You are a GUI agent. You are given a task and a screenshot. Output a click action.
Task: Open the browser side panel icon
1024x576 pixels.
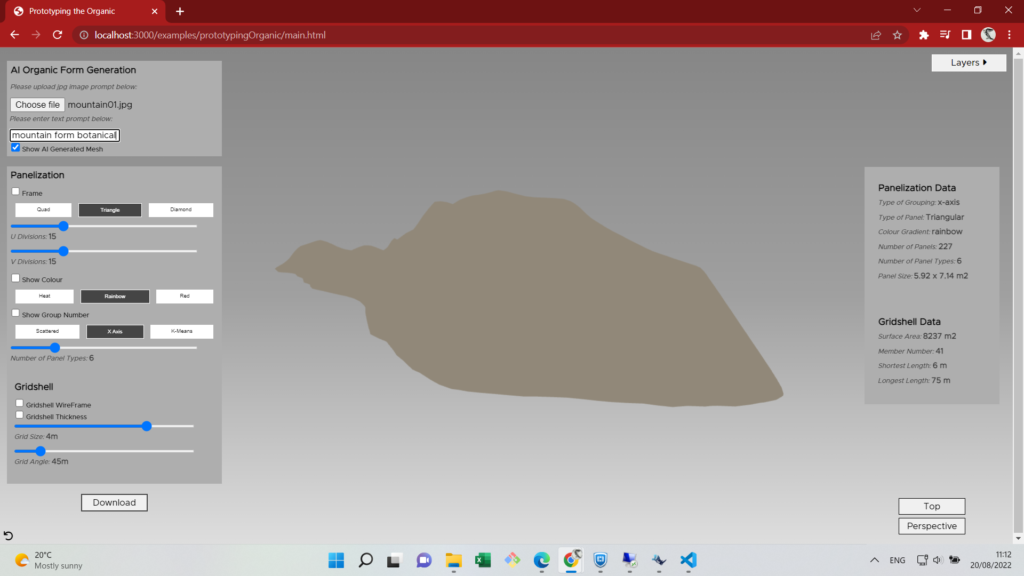[x=966, y=35]
